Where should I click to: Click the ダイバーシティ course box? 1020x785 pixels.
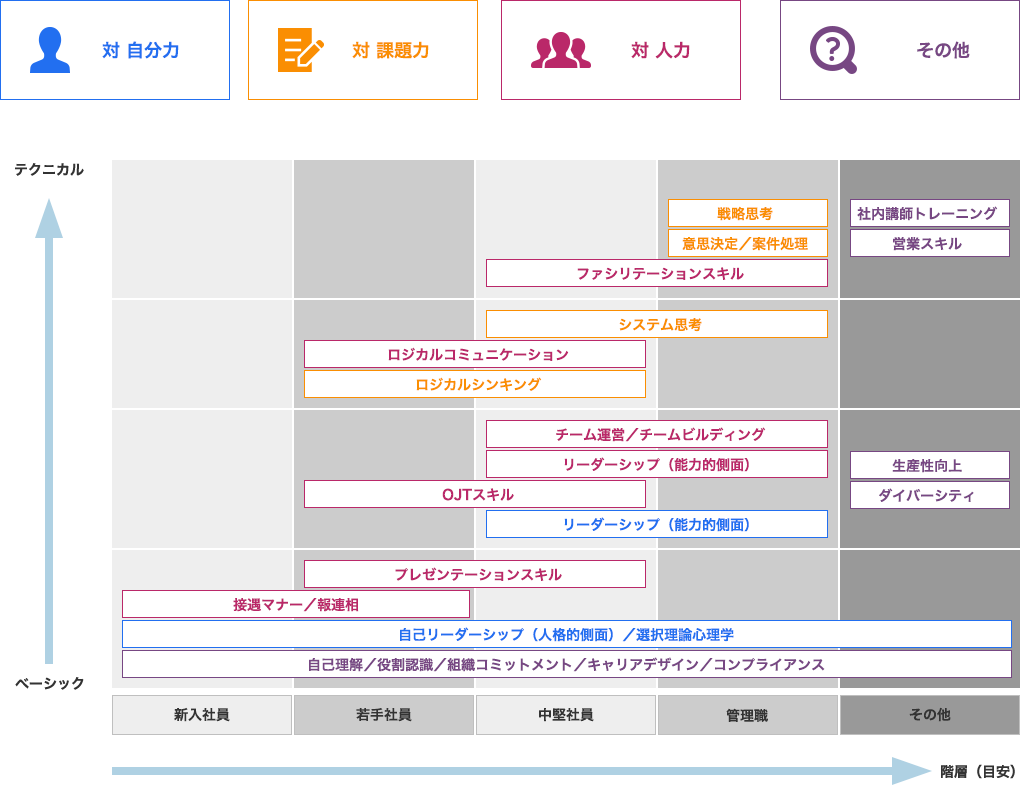(929, 494)
